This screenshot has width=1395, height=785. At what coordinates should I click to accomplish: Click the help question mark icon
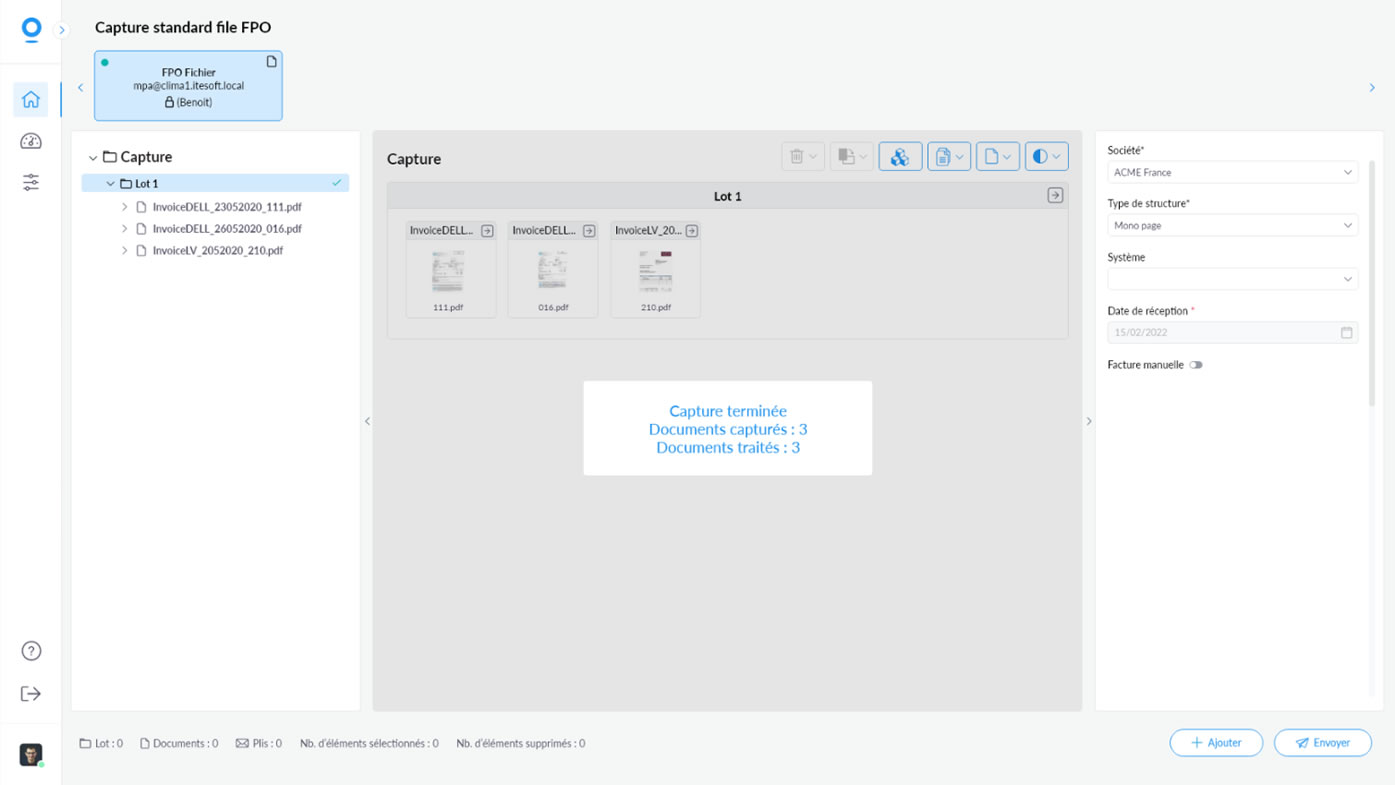coord(31,651)
